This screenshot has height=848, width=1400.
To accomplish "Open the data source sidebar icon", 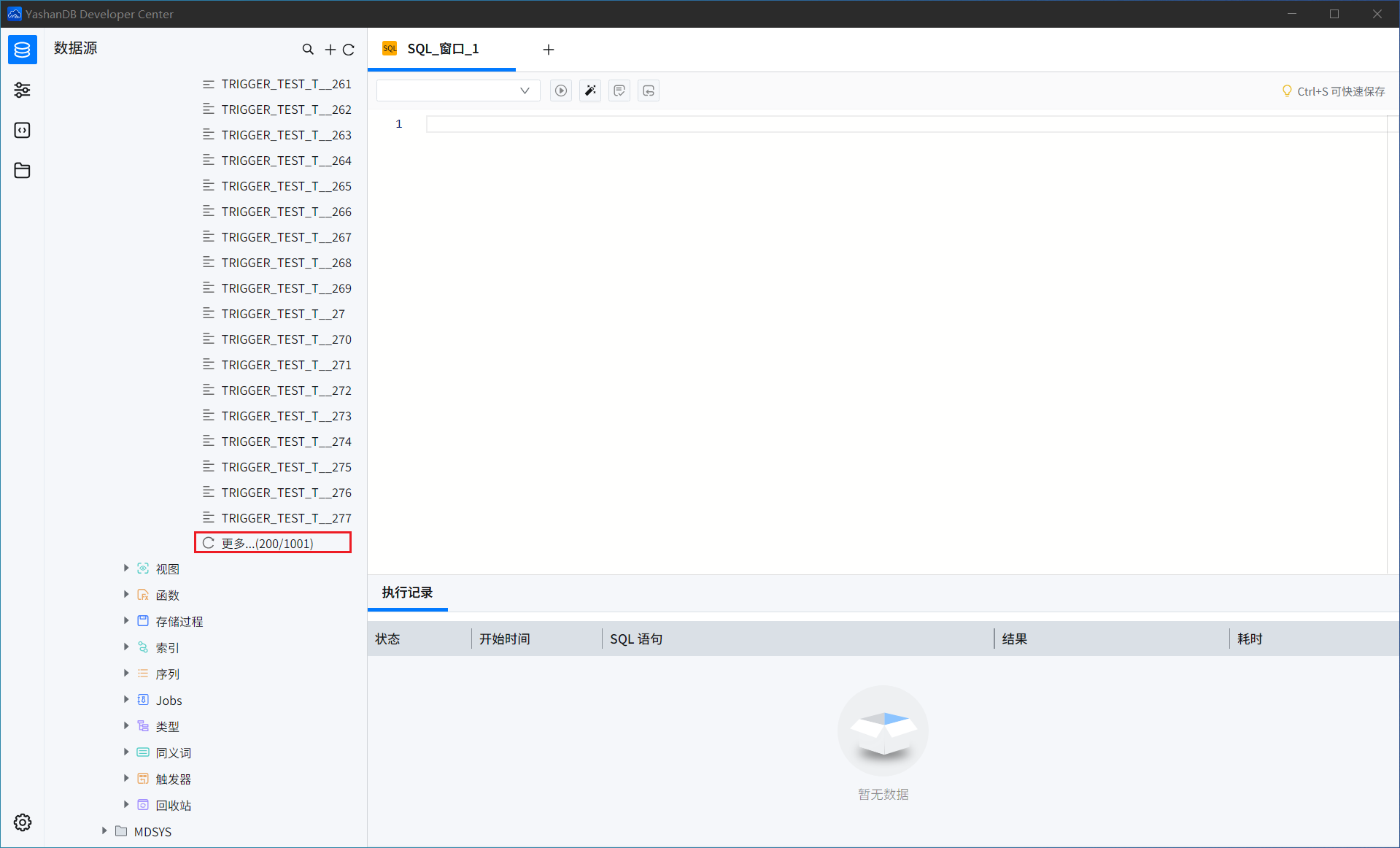I will point(22,50).
